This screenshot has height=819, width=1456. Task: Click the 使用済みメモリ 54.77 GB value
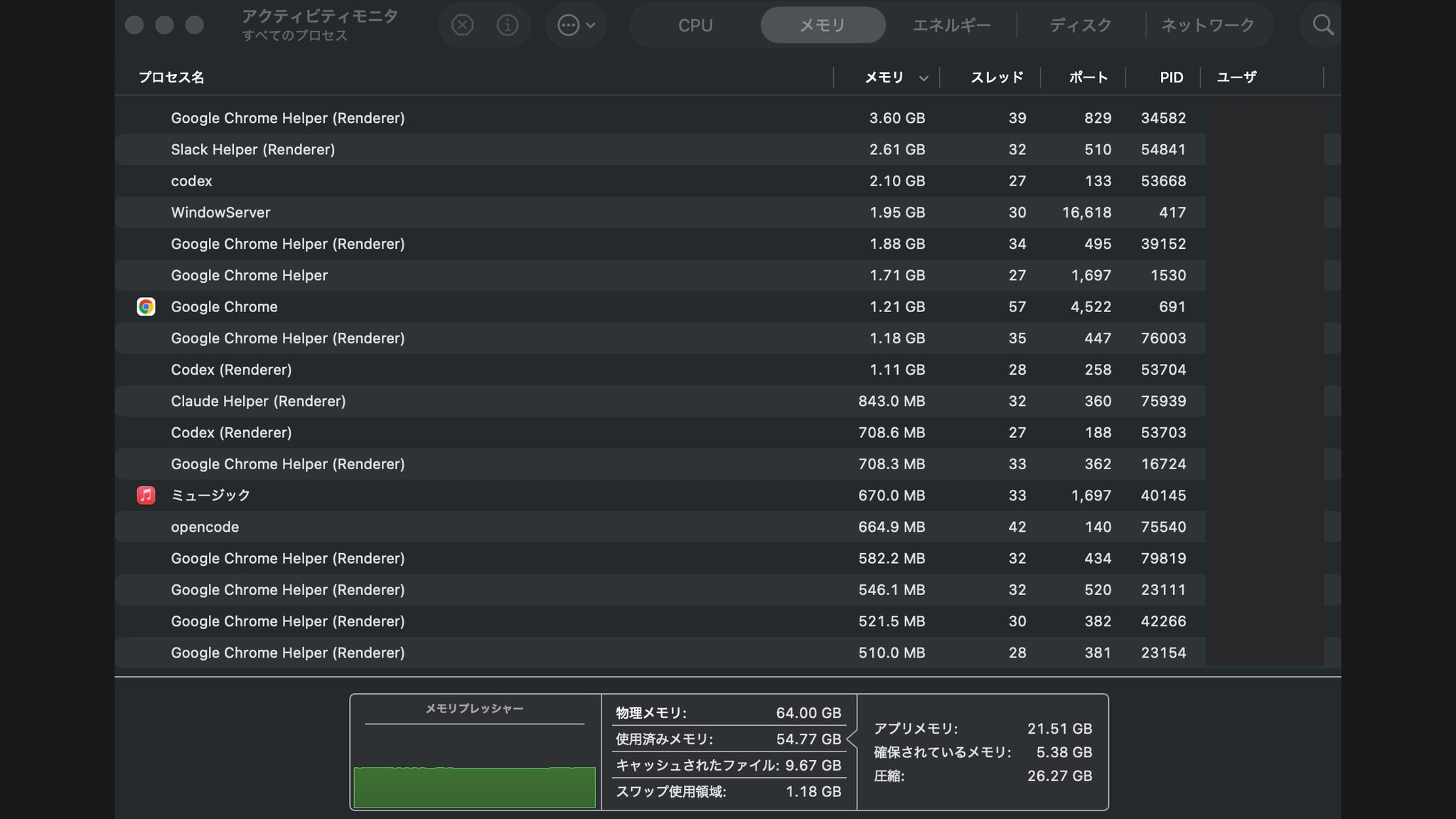point(808,739)
